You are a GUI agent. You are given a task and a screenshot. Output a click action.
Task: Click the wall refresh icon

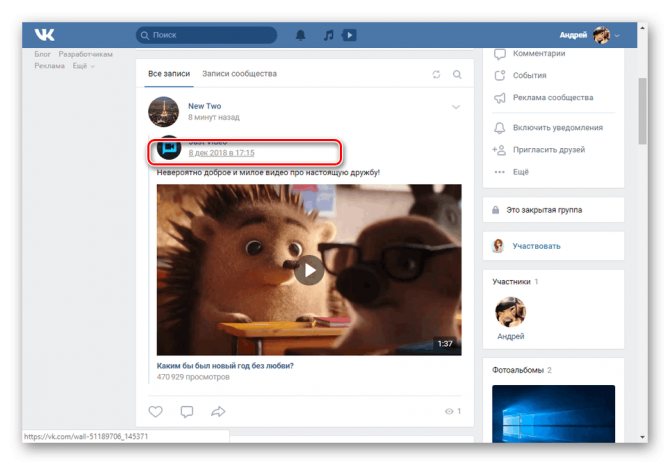click(x=436, y=74)
